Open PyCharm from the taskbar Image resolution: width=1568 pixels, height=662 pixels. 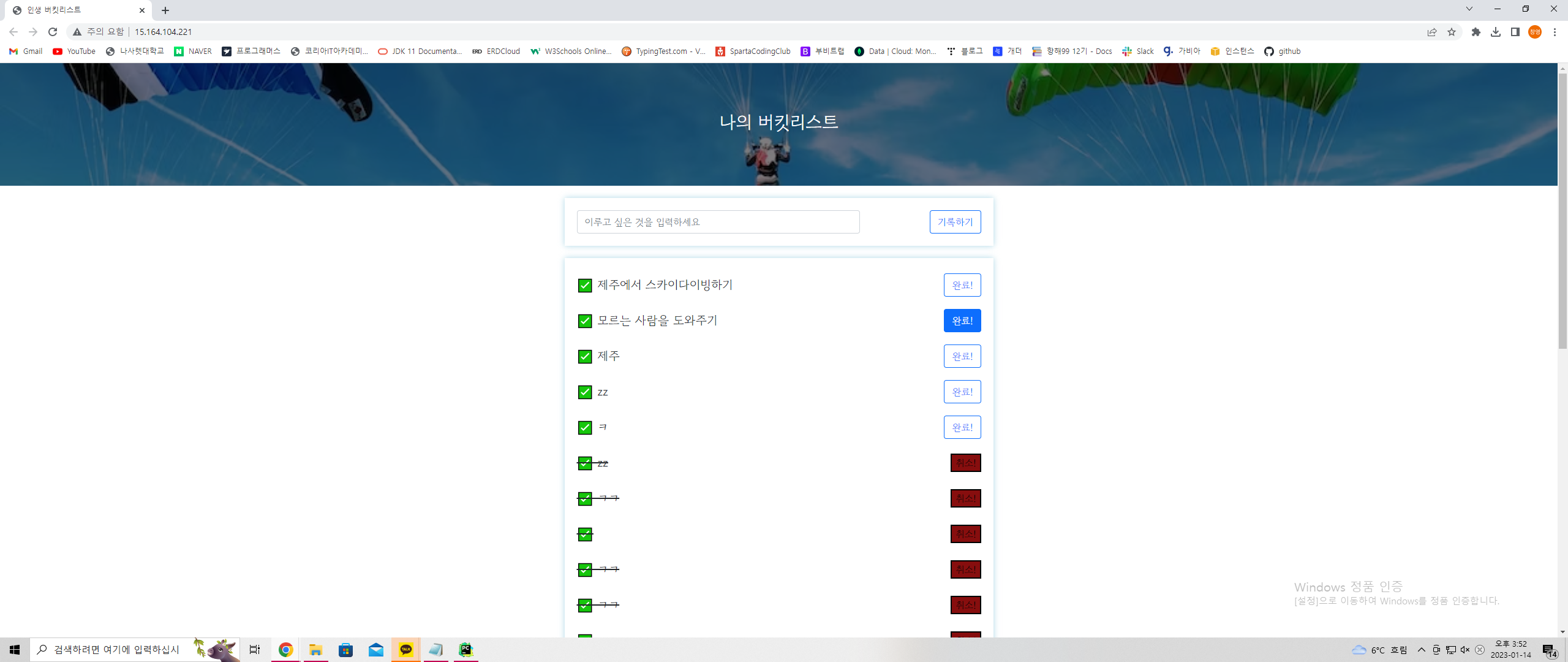click(466, 650)
